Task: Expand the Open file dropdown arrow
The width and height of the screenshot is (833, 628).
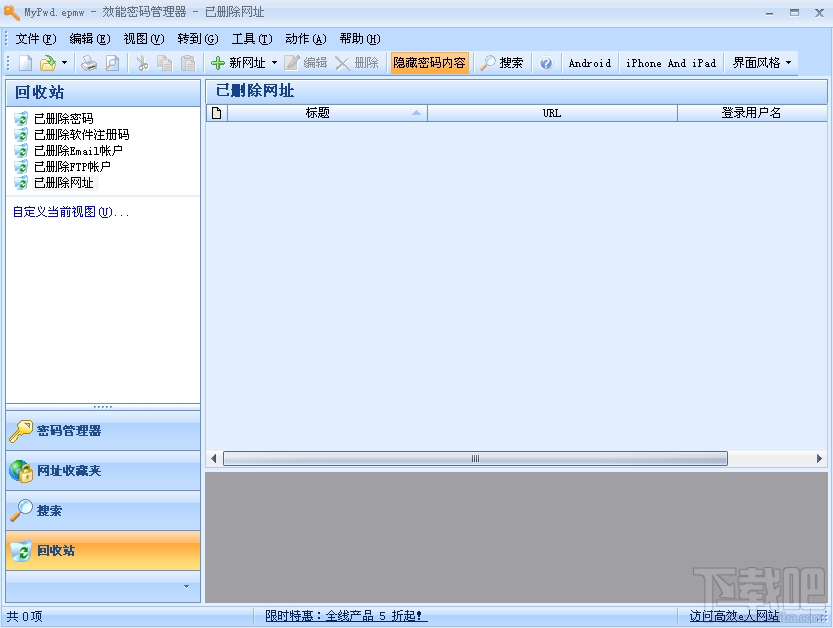Action: coord(64,63)
